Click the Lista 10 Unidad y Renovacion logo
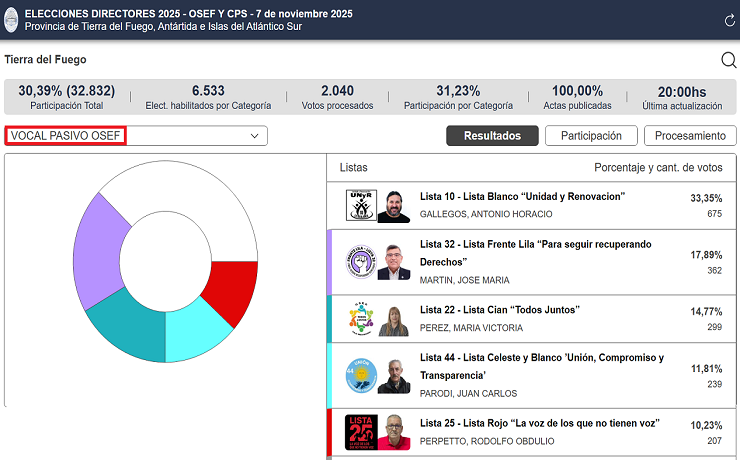The width and height of the screenshot is (740, 460). [x=360, y=206]
